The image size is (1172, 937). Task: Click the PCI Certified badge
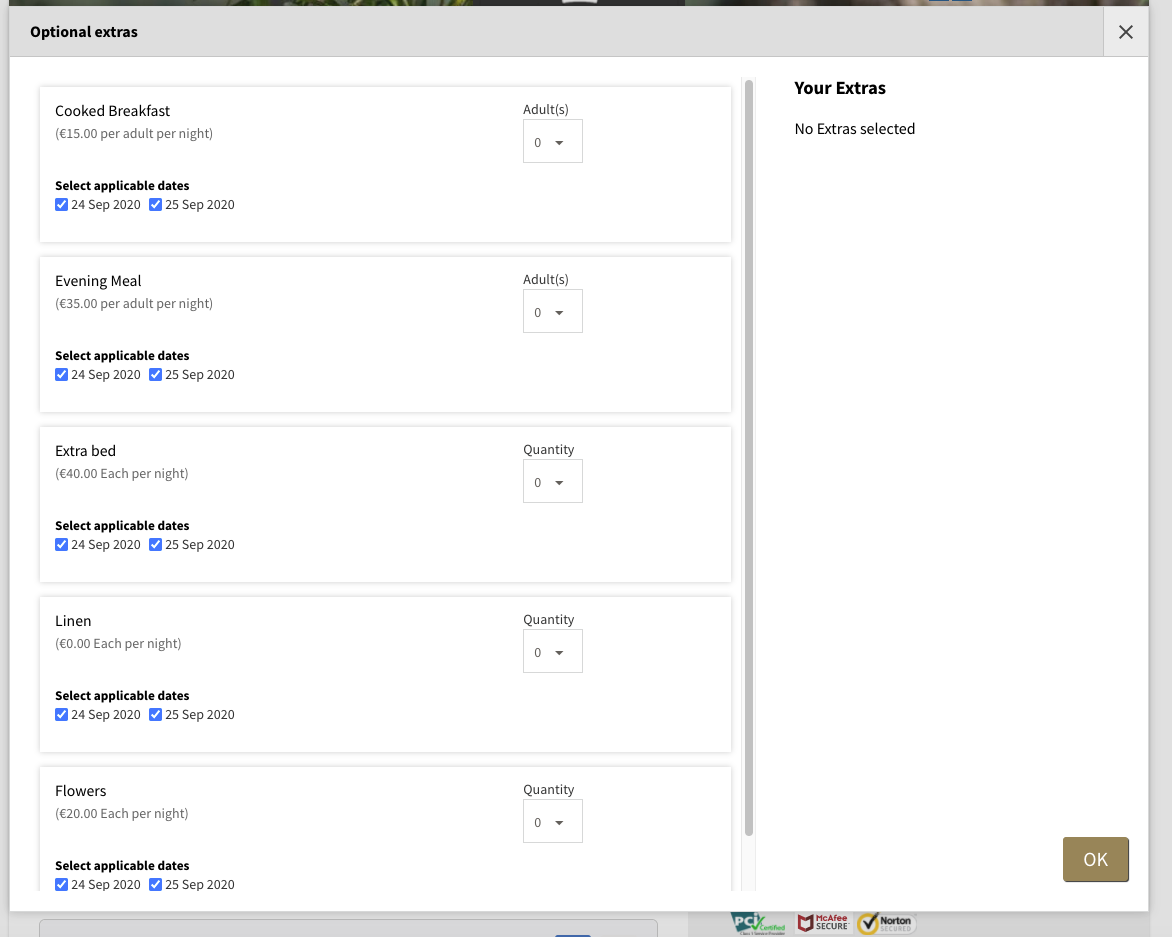pyautogui.click(x=758, y=924)
